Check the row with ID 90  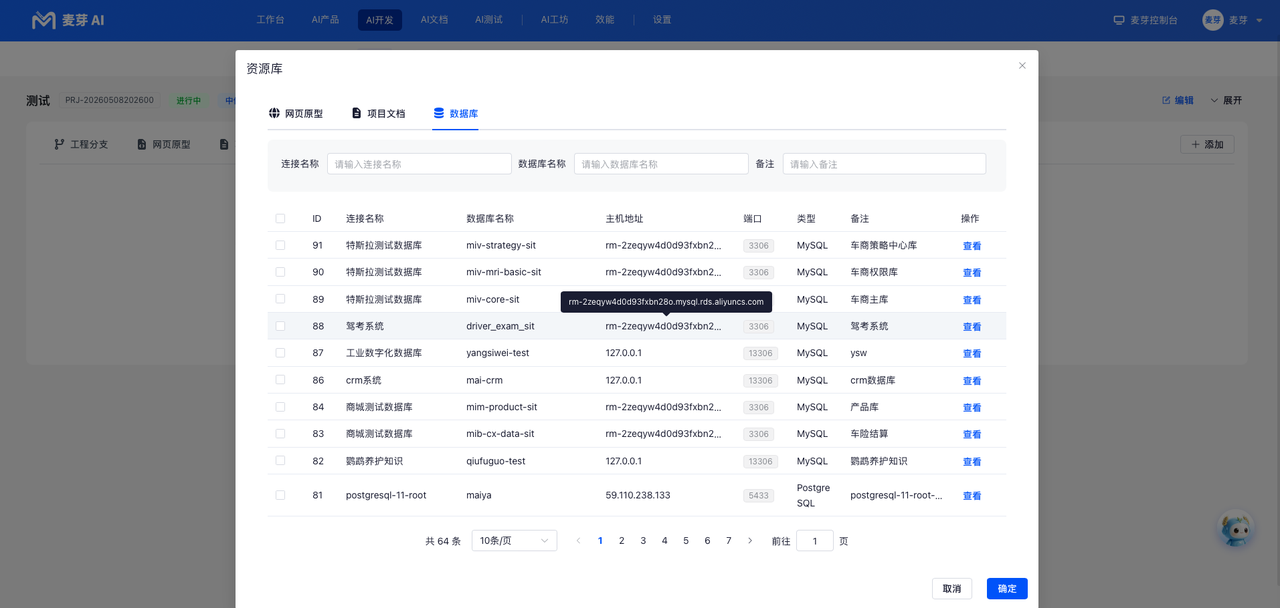point(280,272)
